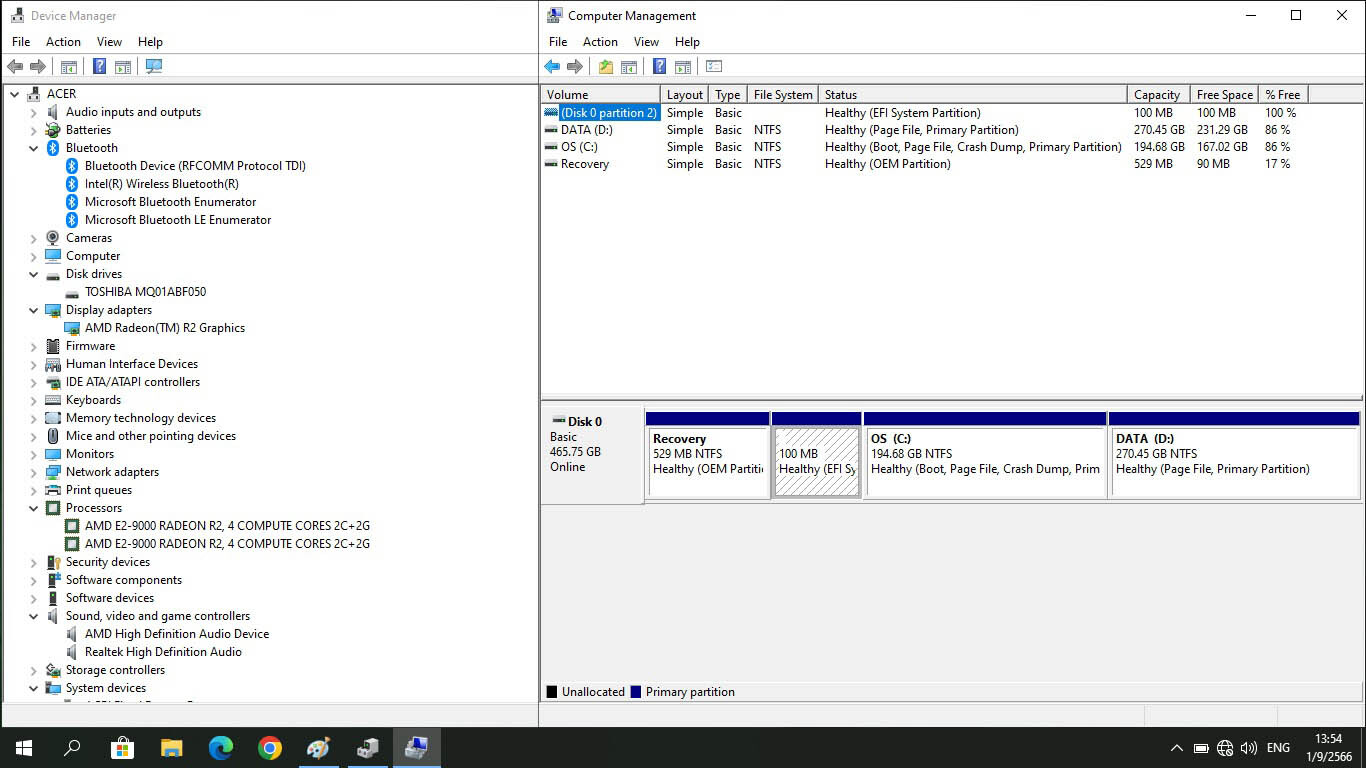Open Action menu in Computer Management

coord(600,42)
